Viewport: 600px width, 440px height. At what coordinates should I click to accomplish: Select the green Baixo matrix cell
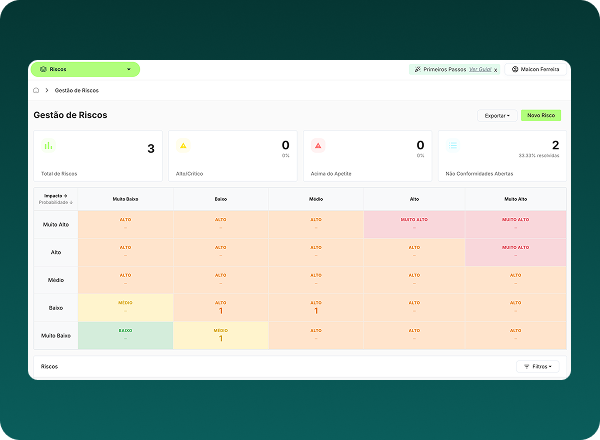click(x=125, y=333)
